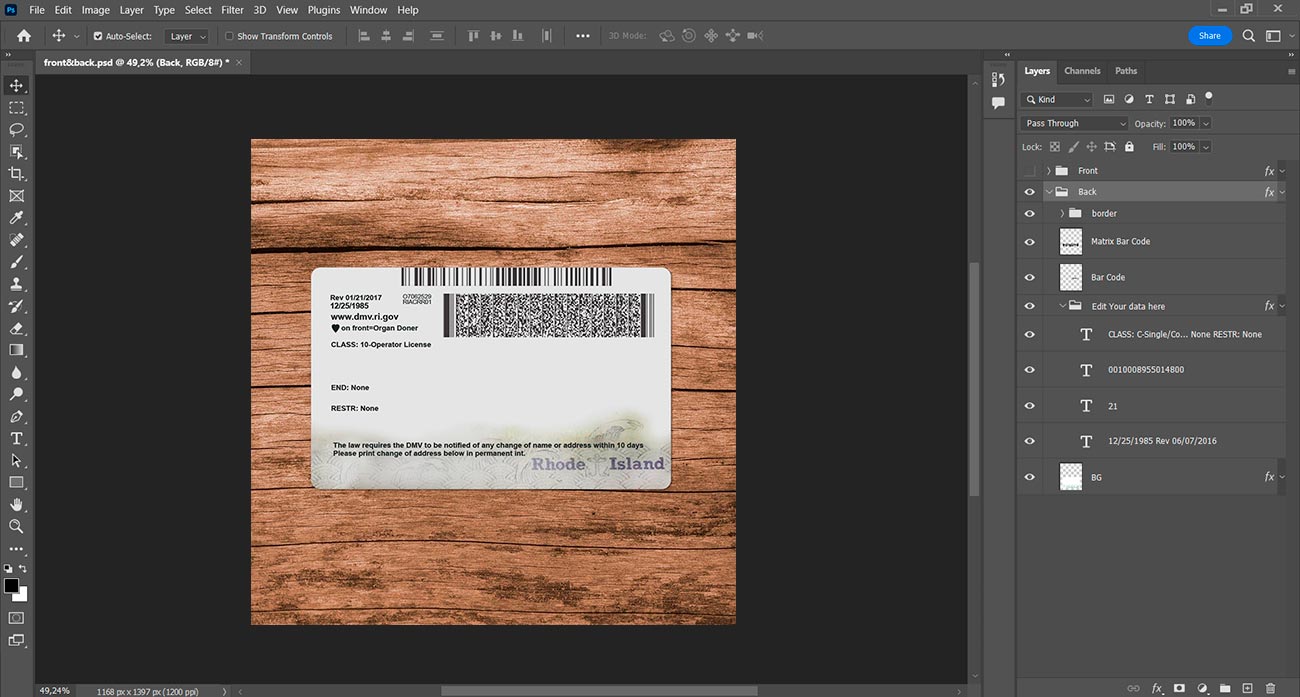Image resolution: width=1300 pixels, height=697 pixels.
Task: Expand the Front layer group
Action: point(1048,171)
